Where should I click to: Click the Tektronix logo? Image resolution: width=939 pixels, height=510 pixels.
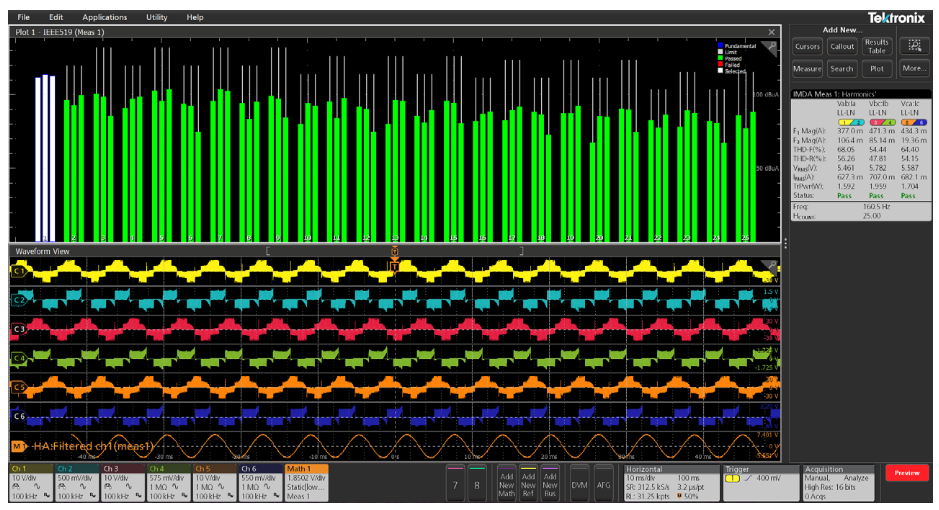point(895,17)
